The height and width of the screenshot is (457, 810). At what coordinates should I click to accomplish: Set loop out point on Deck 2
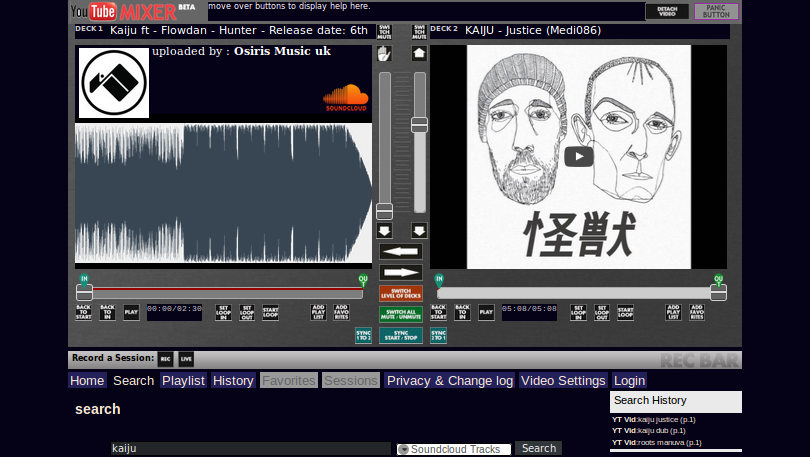click(602, 312)
